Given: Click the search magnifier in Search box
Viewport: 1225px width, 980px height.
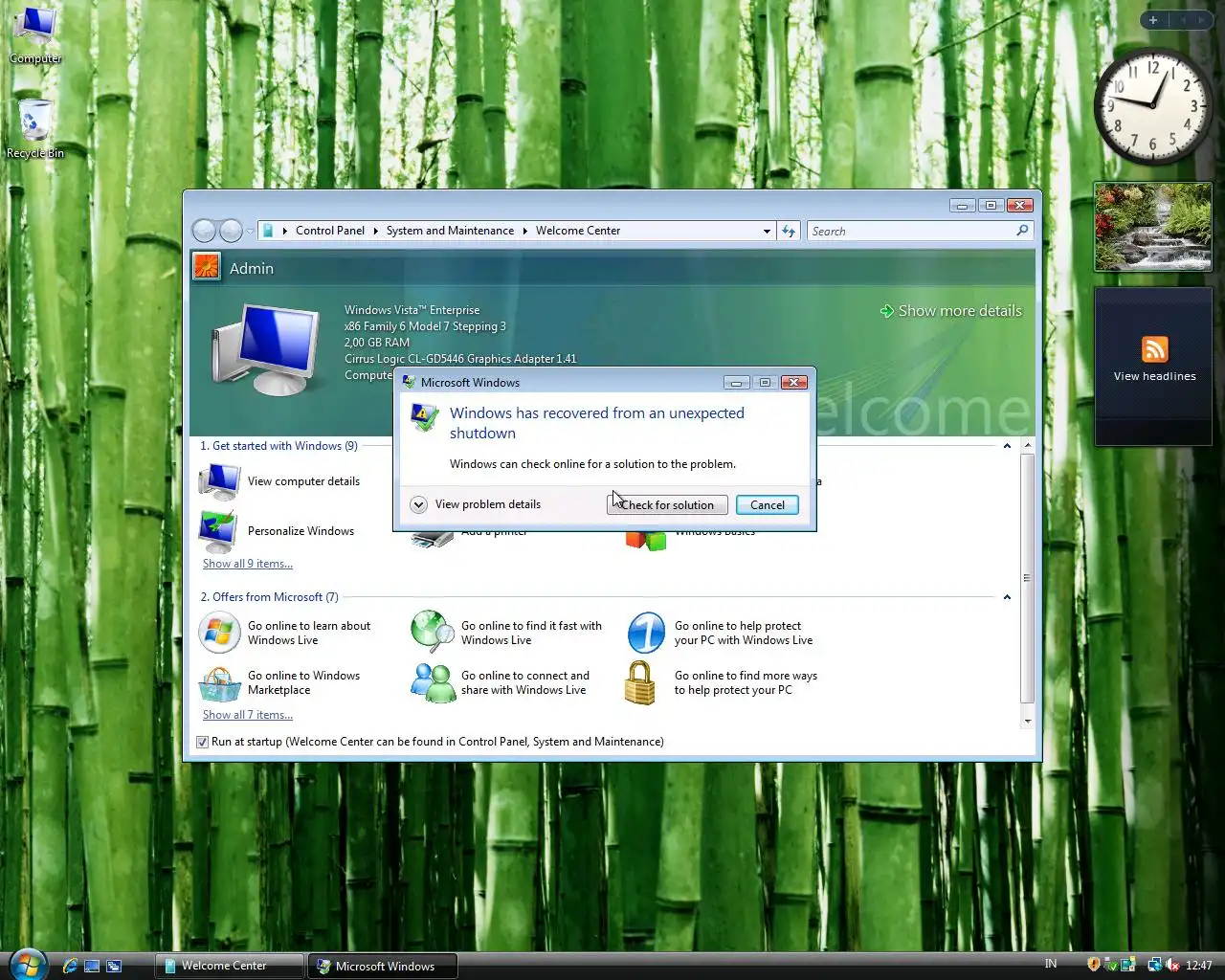Looking at the screenshot, I should (1022, 231).
